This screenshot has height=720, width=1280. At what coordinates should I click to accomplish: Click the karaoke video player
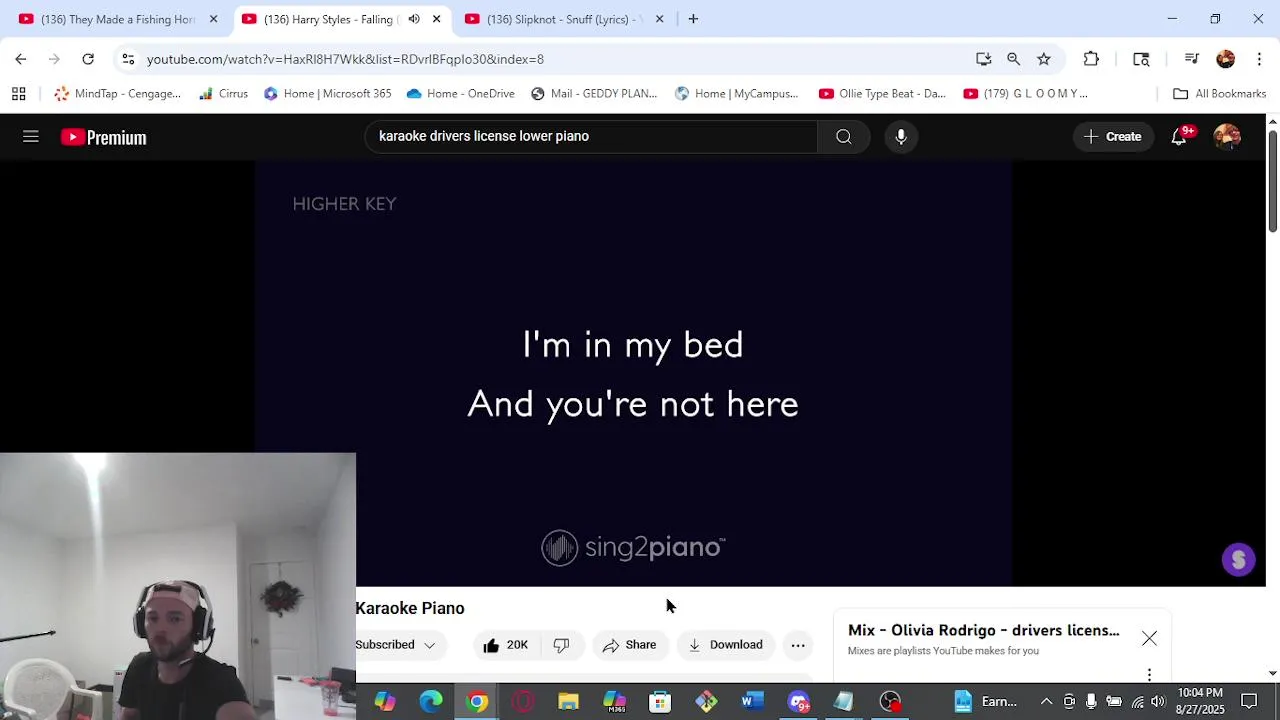point(633,374)
